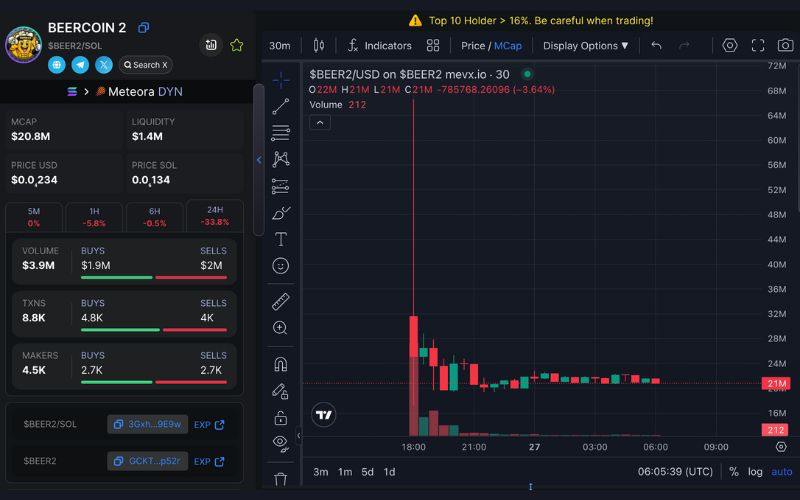800x500 pixels.
Task: Toggle stay in drawing mode
Action: click(281, 391)
